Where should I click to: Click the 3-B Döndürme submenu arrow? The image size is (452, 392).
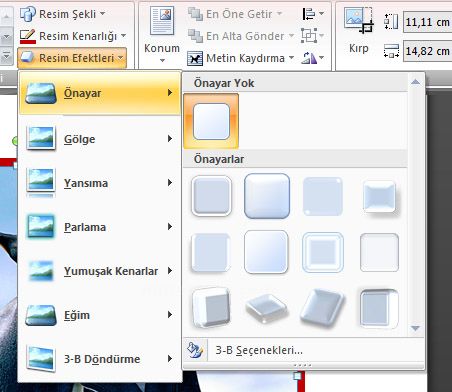(x=170, y=359)
